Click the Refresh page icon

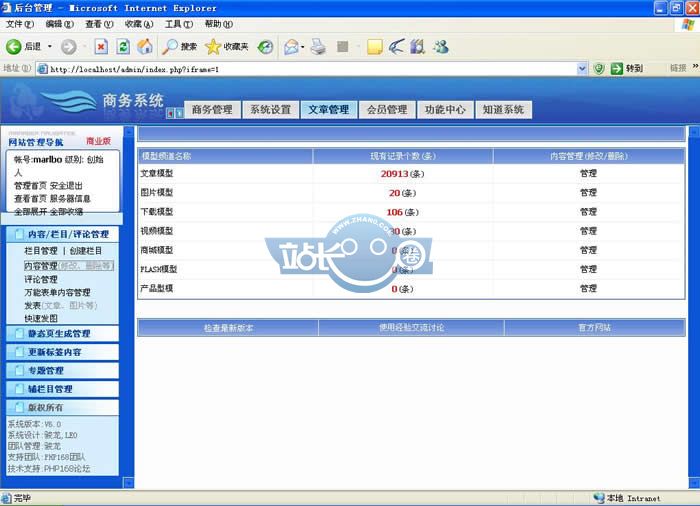(x=123, y=46)
